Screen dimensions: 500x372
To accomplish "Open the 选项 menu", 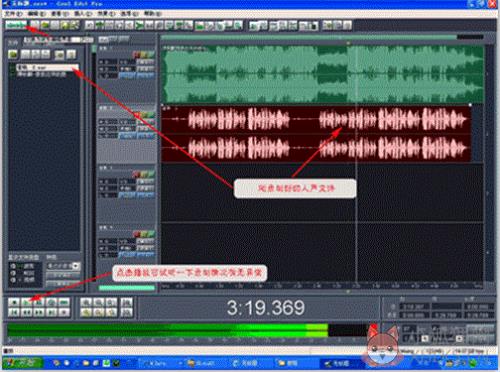I will click(129, 14).
